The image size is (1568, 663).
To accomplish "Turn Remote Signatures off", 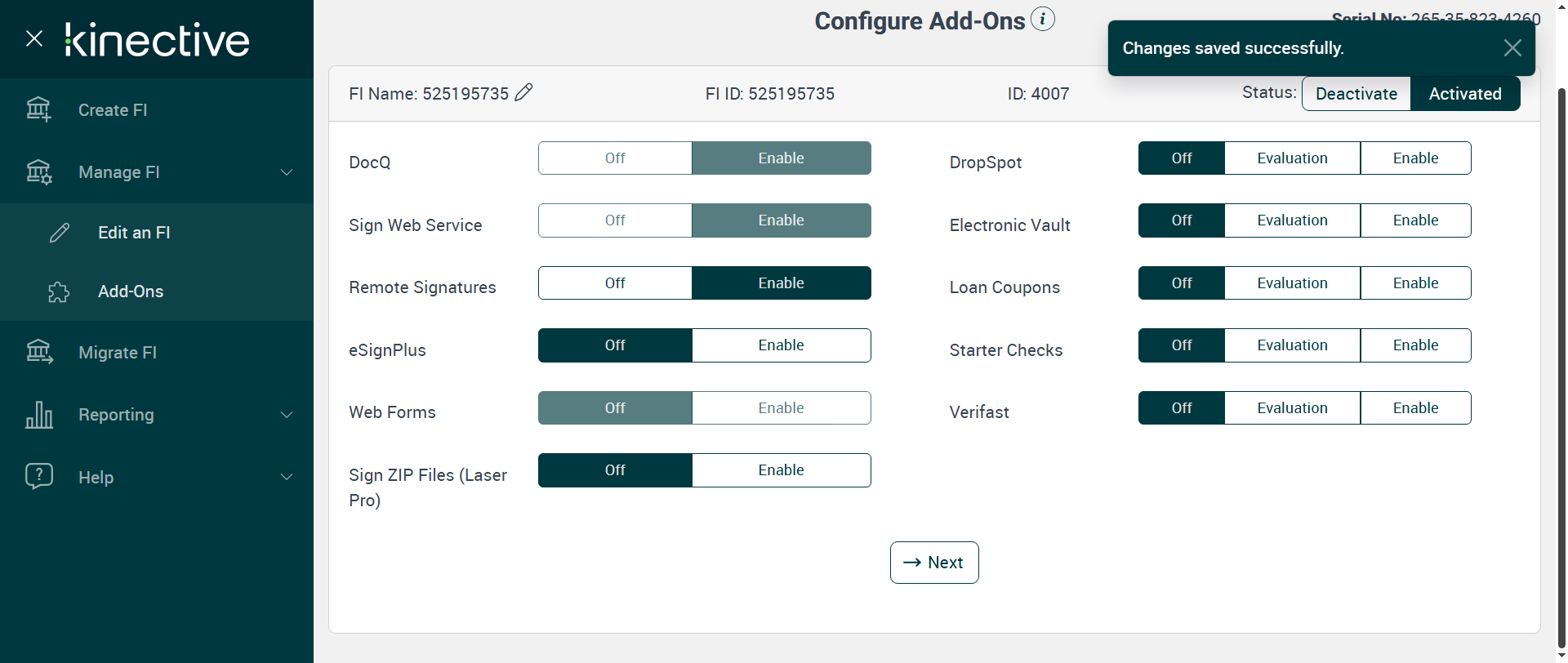I will click(x=615, y=283).
